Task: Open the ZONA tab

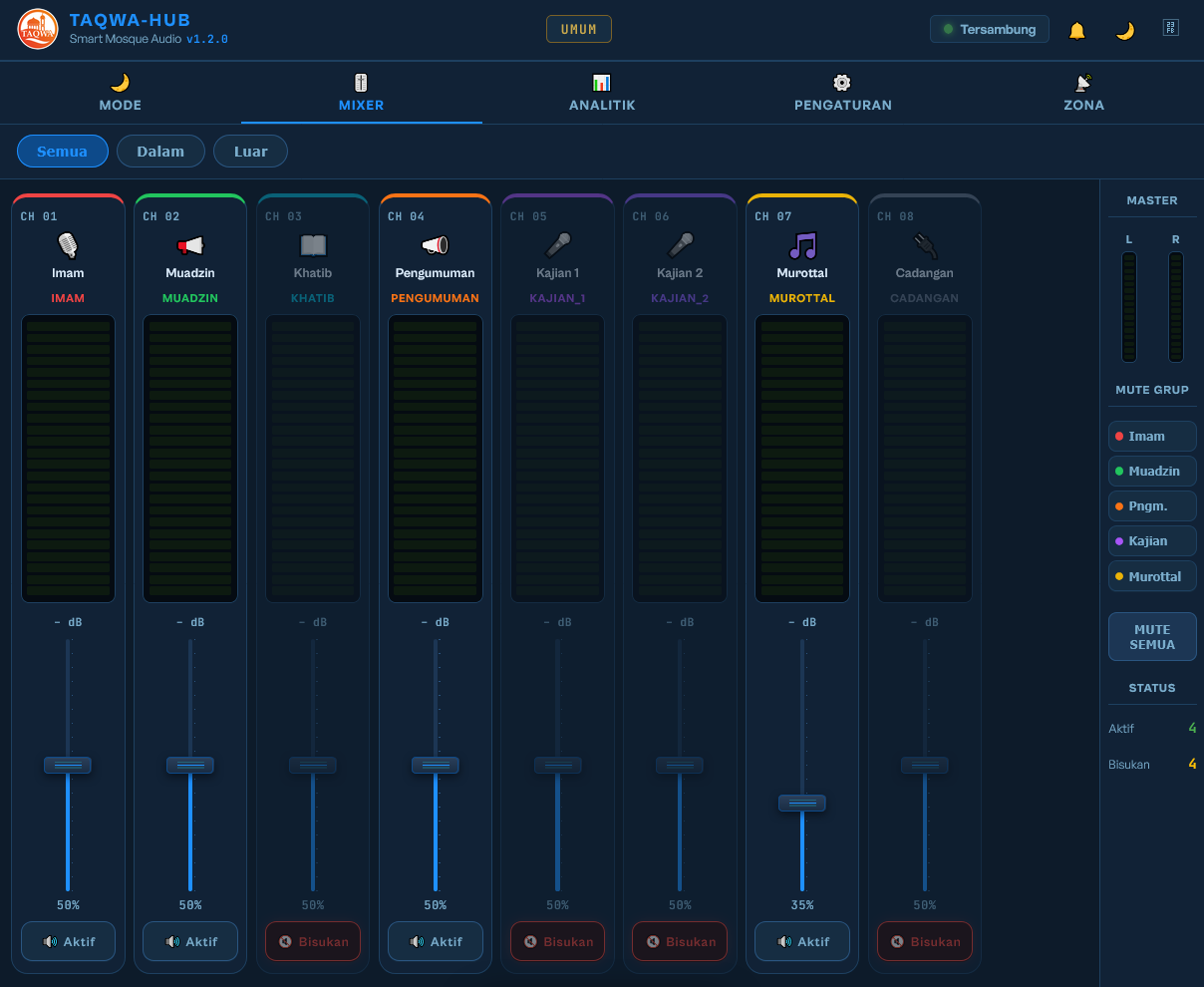Action: pyautogui.click(x=1083, y=93)
